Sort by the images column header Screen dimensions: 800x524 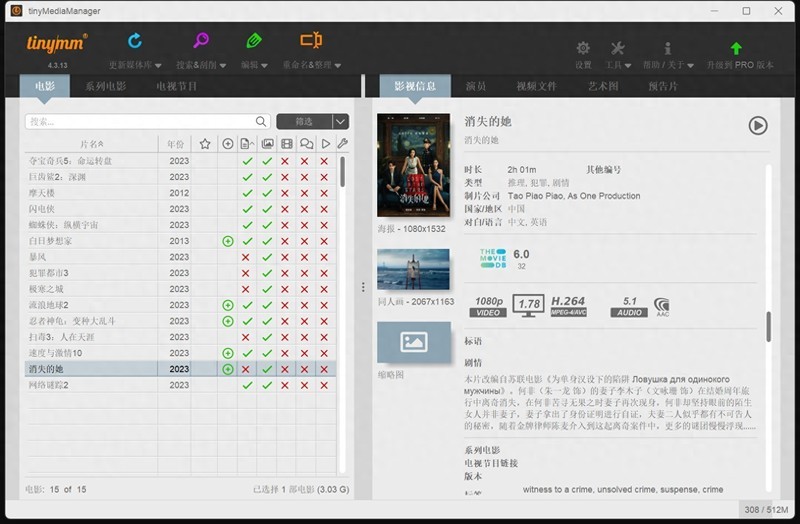coord(267,144)
